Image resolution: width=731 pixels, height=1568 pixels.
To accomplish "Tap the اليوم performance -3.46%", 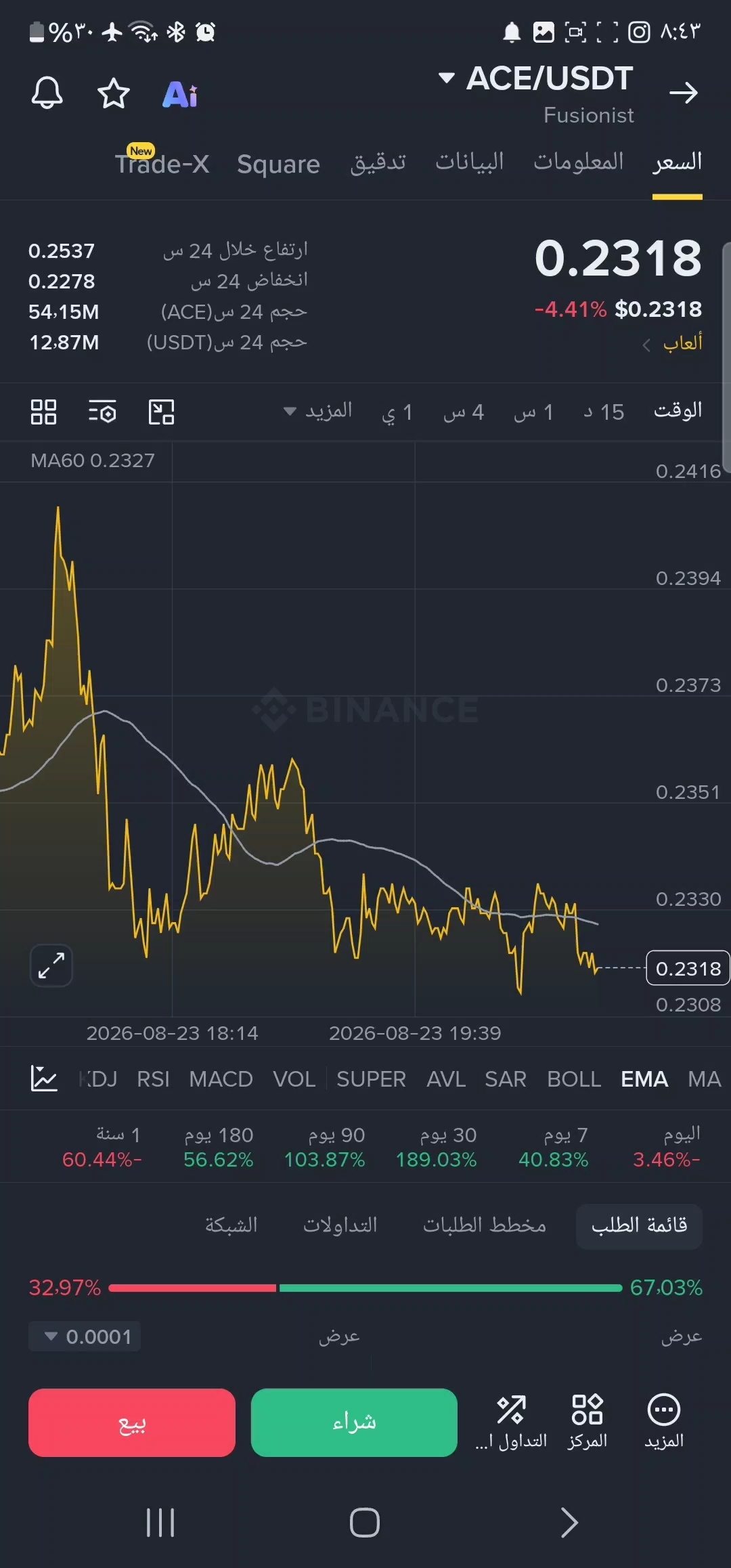I will pyautogui.click(x=667, y=1146).
